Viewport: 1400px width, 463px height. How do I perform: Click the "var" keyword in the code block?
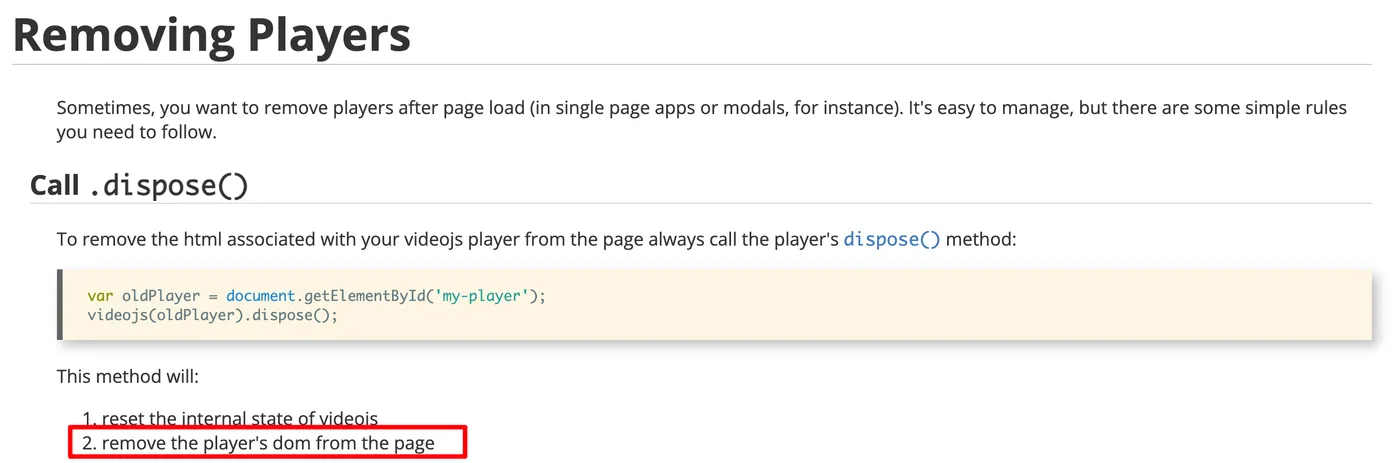click(x=100, y=296)
